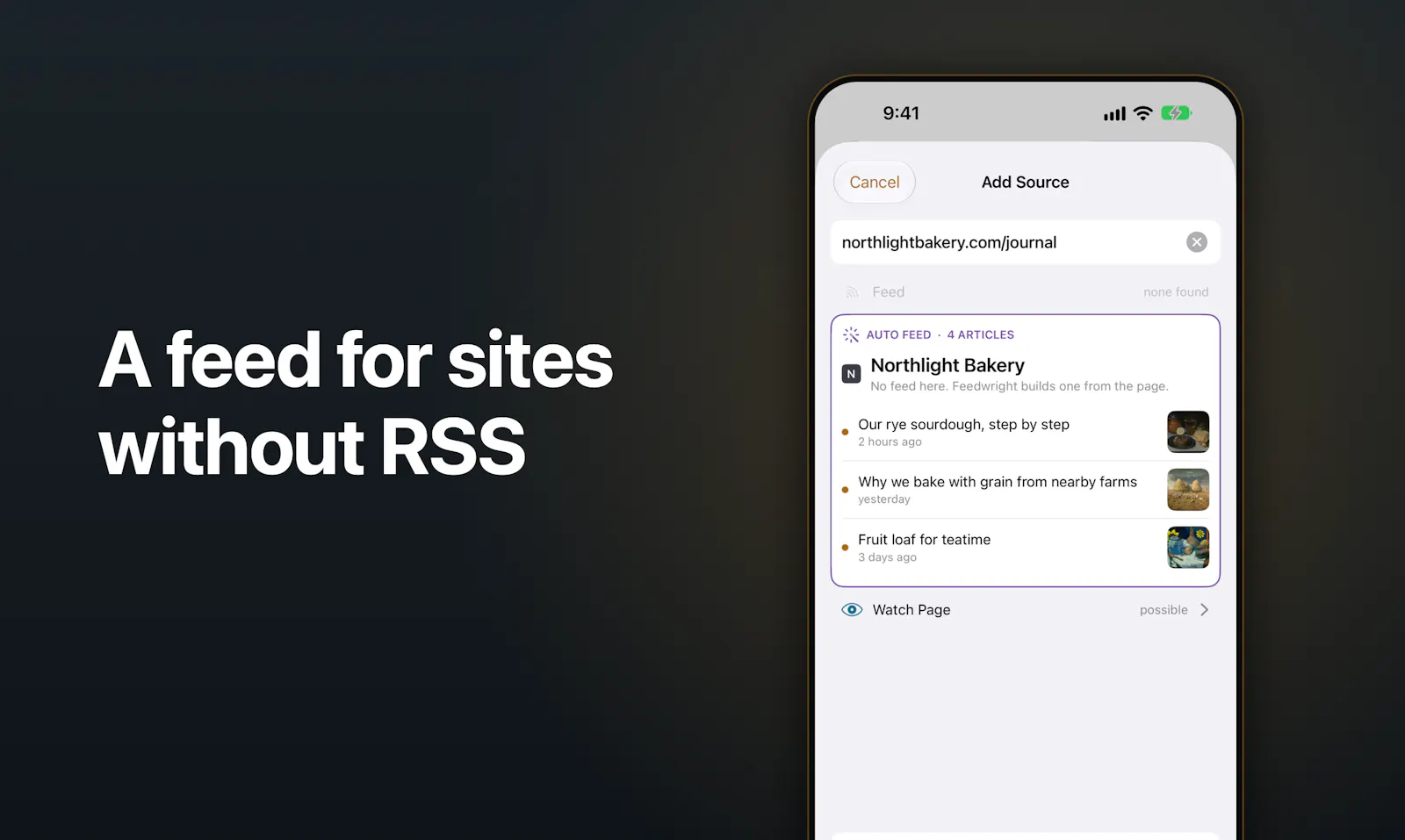Click the 'AUTO FEED' label
This screenshot has height=840, width=1405.
click(x=898, y=335)
